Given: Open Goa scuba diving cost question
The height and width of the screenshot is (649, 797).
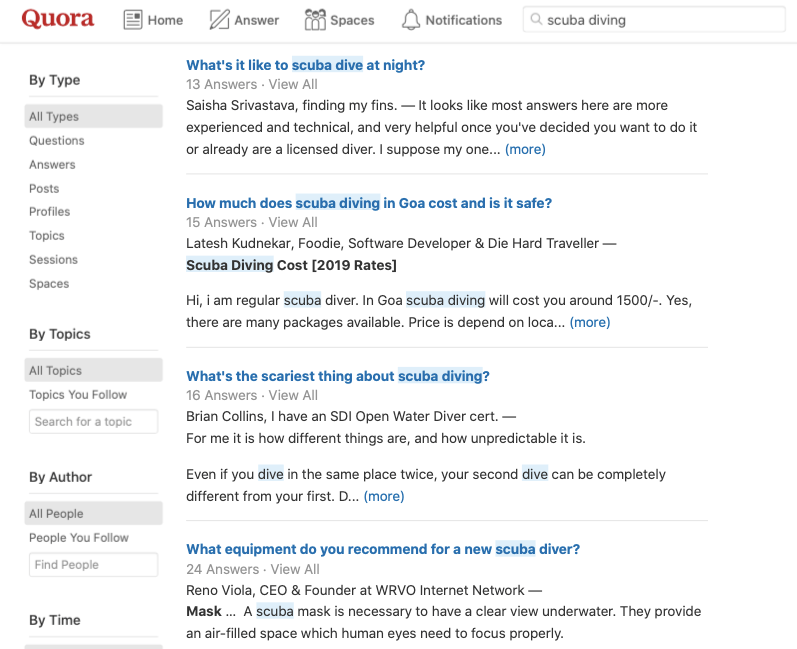Looking at the screenshot, I should [369, 203].
